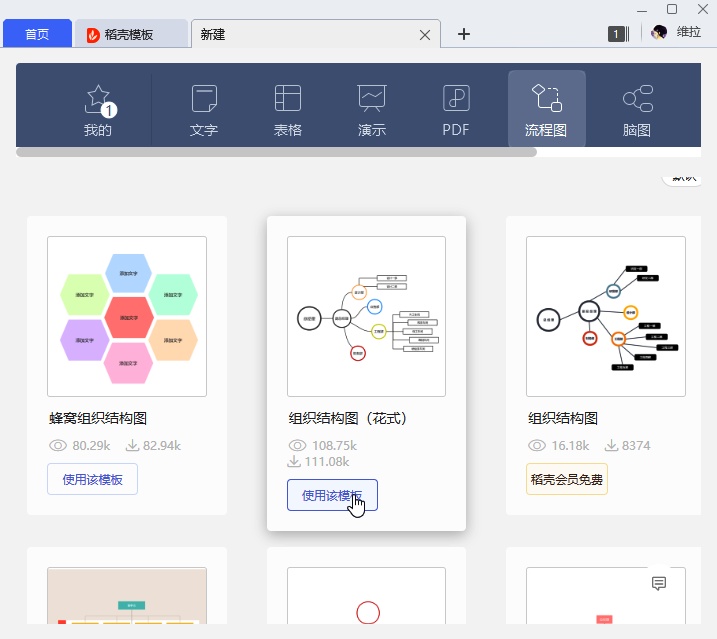
Task: Open the comment feedback icon
Action: click(659, 583)
